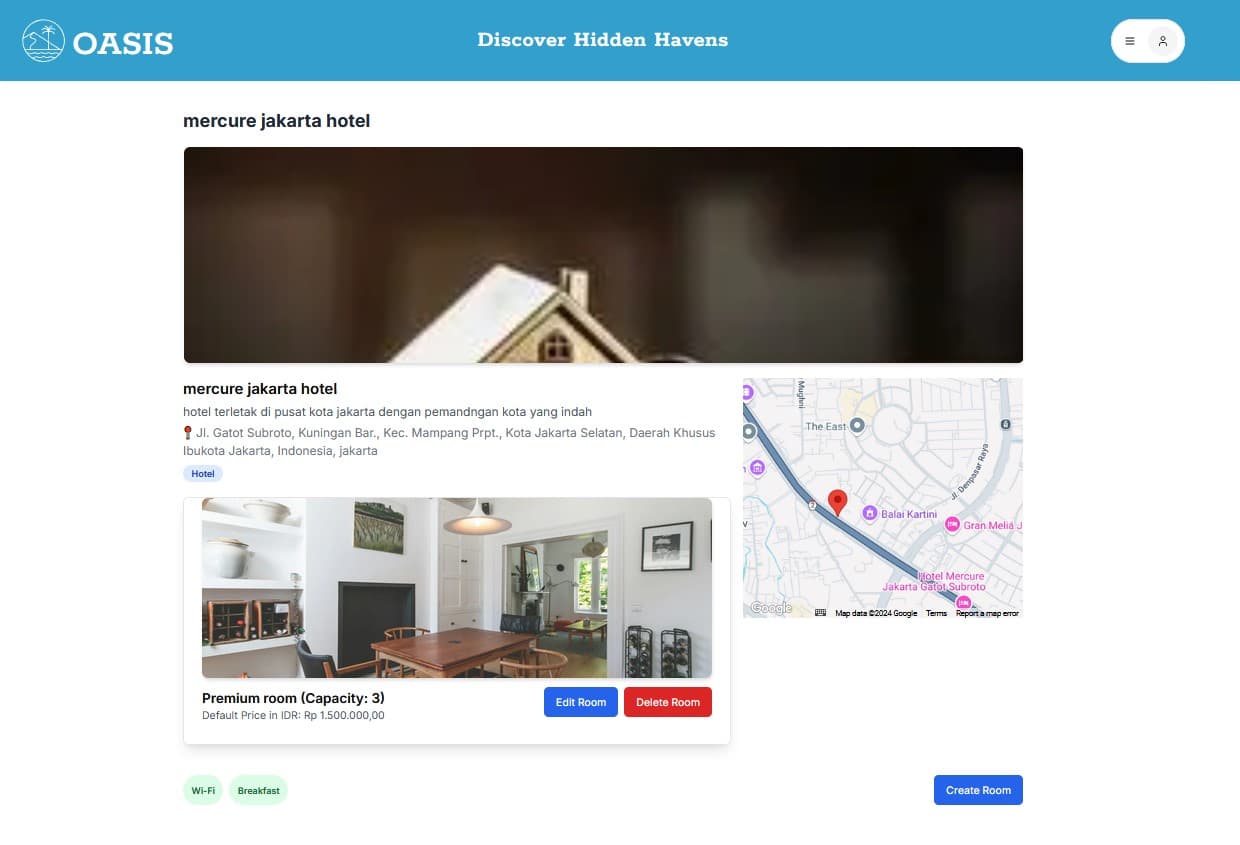This screenshot has width=1240, height=845.
Task: Create a new room
Action: 978,790
